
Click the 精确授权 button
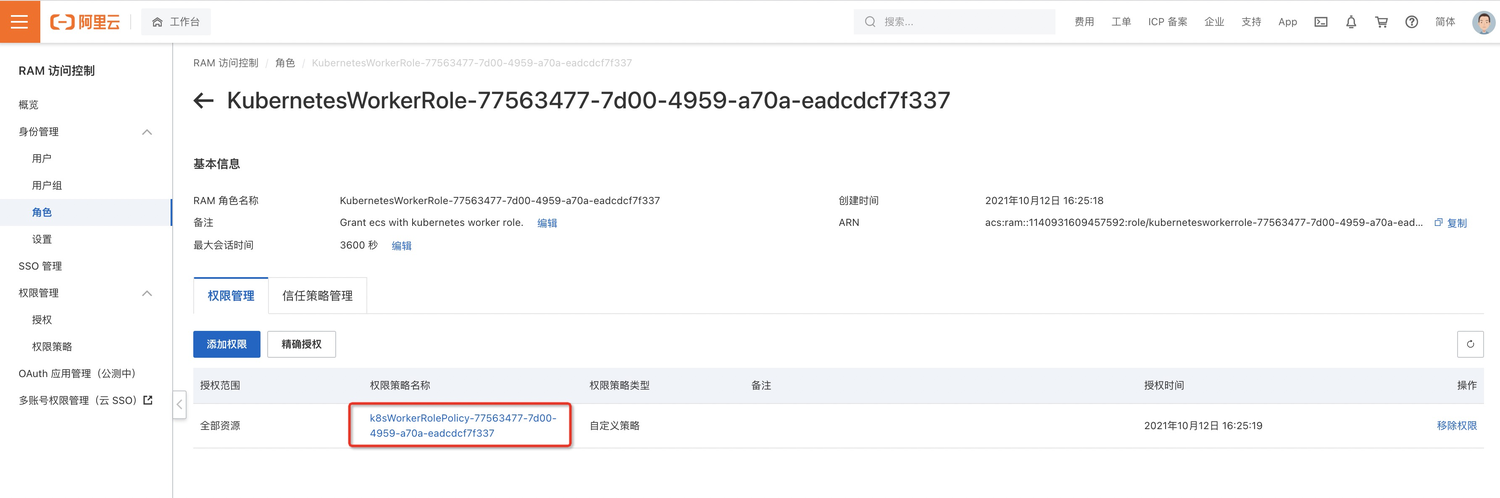pyautogui.click(x=302, y=344)
